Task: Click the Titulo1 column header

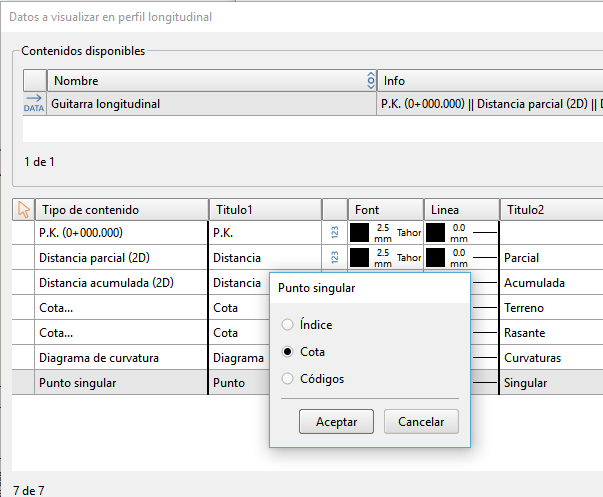Action: [x=265, y=210]
